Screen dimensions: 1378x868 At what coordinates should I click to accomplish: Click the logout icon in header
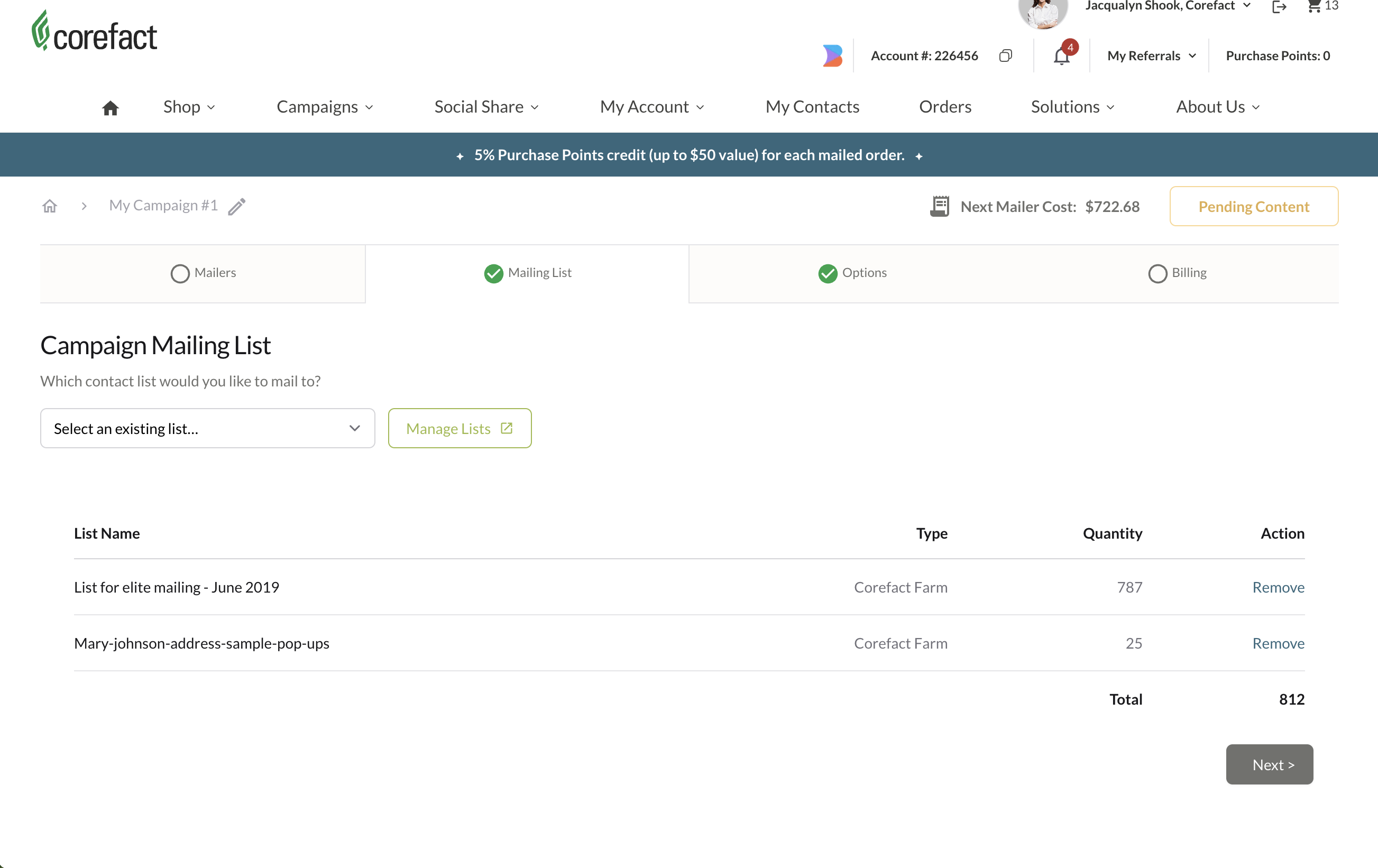(1280, 7)
